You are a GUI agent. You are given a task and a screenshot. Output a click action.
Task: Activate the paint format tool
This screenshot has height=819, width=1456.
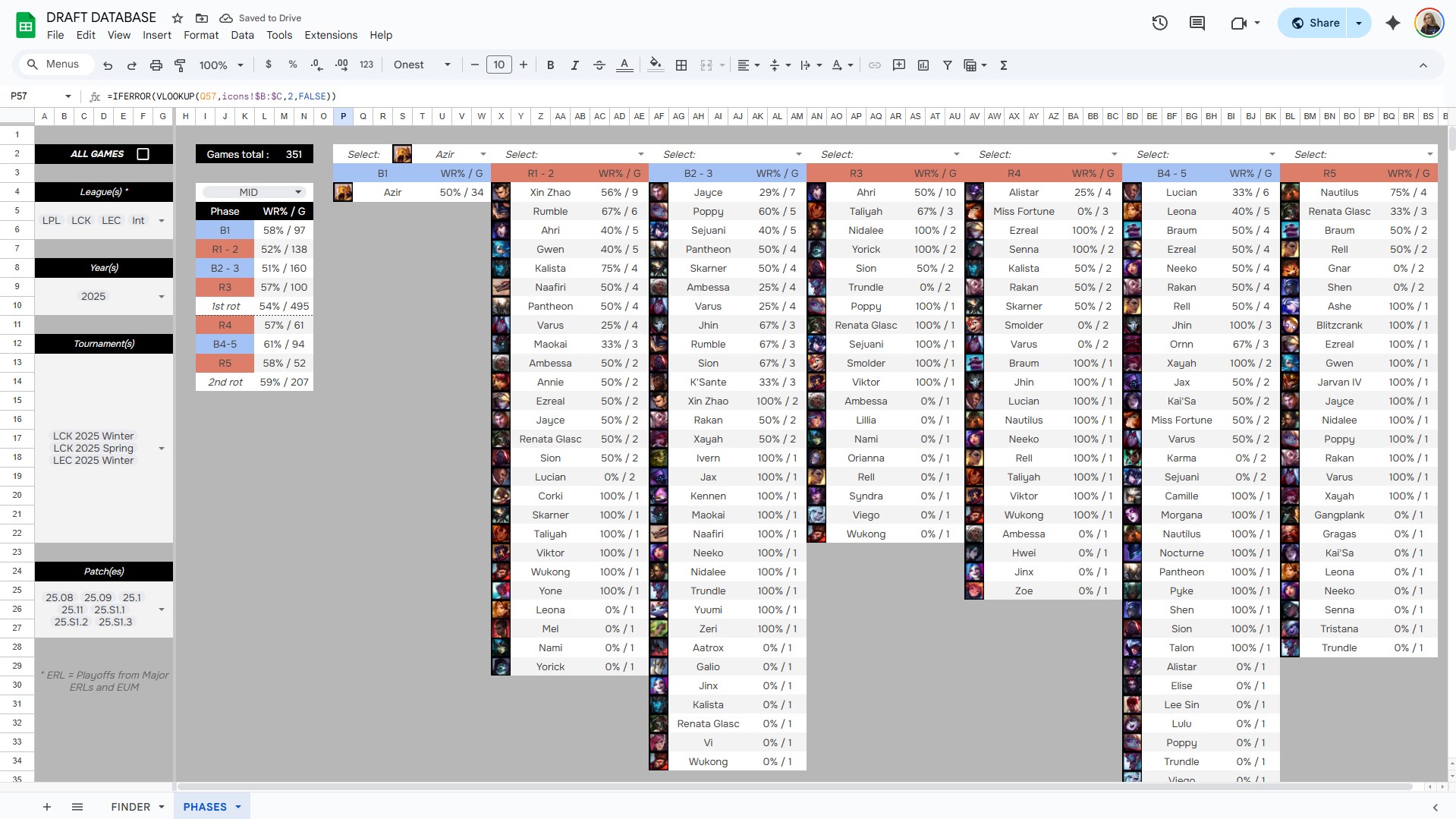click(181, 65)
